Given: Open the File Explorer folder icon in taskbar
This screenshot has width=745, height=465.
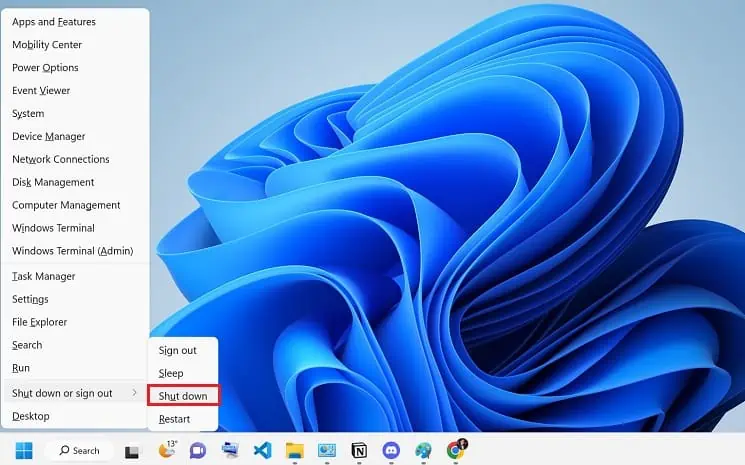Looking at the screenshot, I should 294,451.
